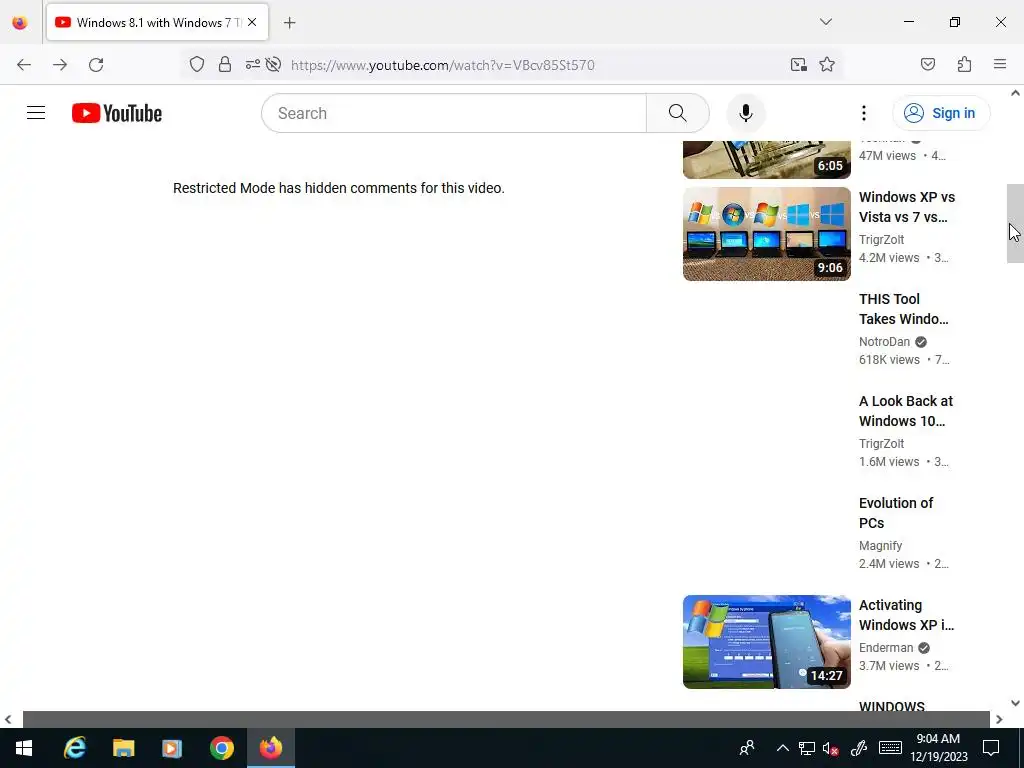The width and height of the screenshot is (1024, 768).
Task: Sign in to YouTube
Action: pyautogui.click(x=941, y=113)
